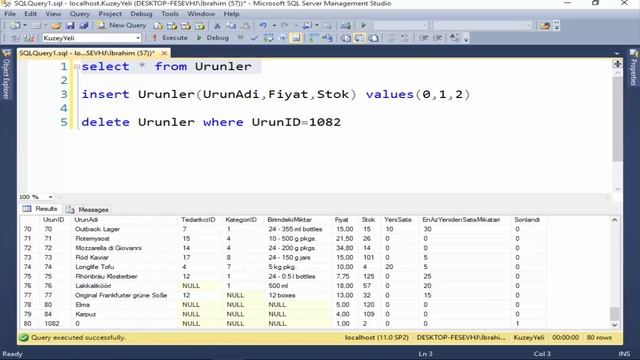This screenshot has height=360, width=640.
Task: Click the results grid scroll down arrow
Action: 615,325
